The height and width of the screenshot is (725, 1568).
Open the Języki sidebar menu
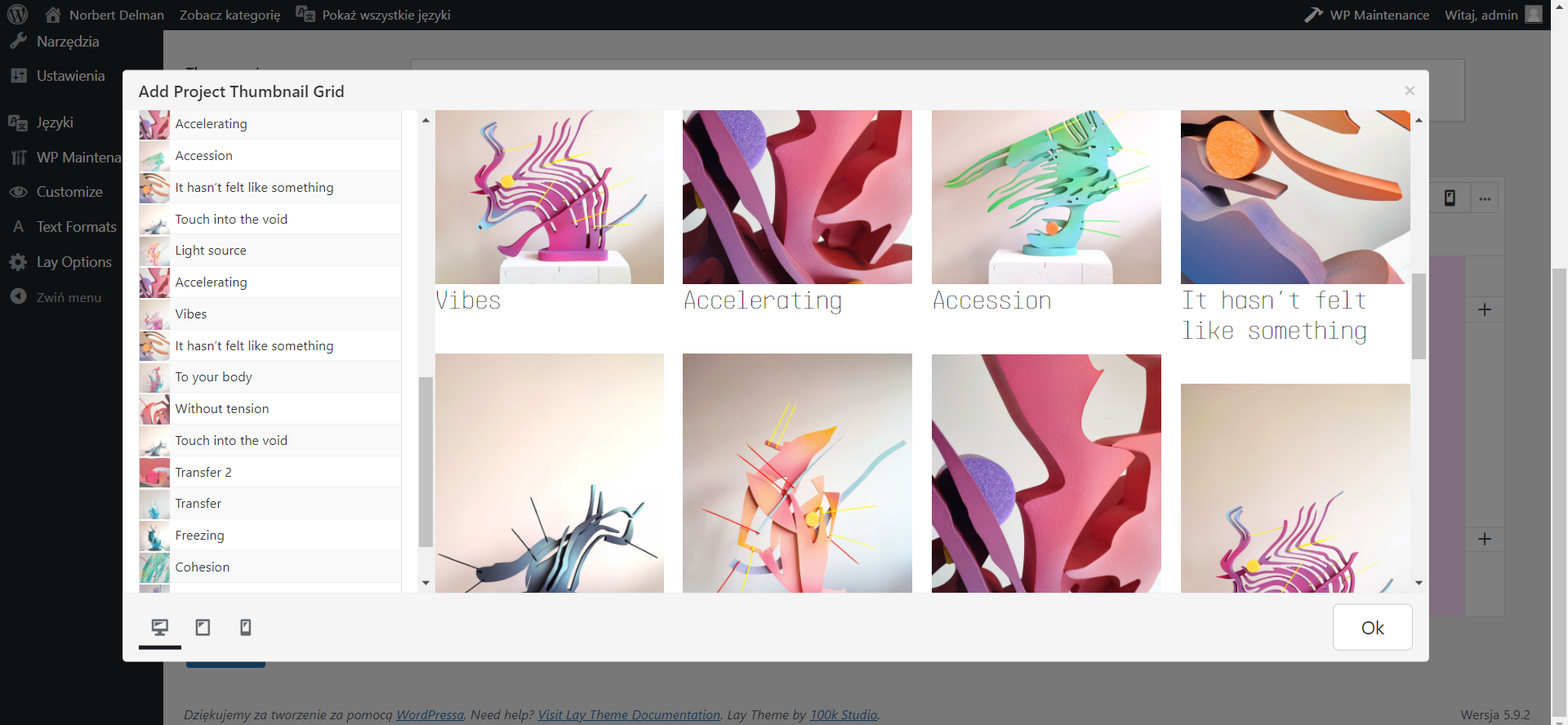click(55, 122)
